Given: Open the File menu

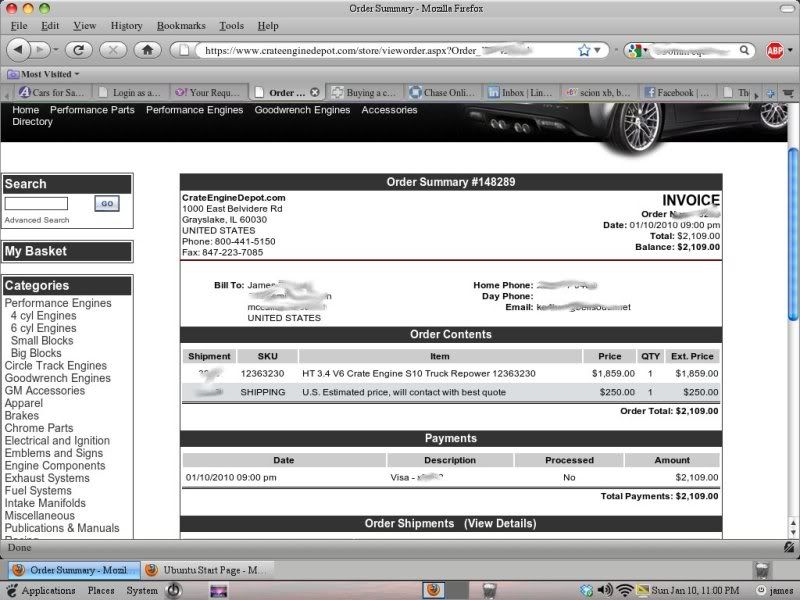Looking at the screenshot, I should click(19, 26).
